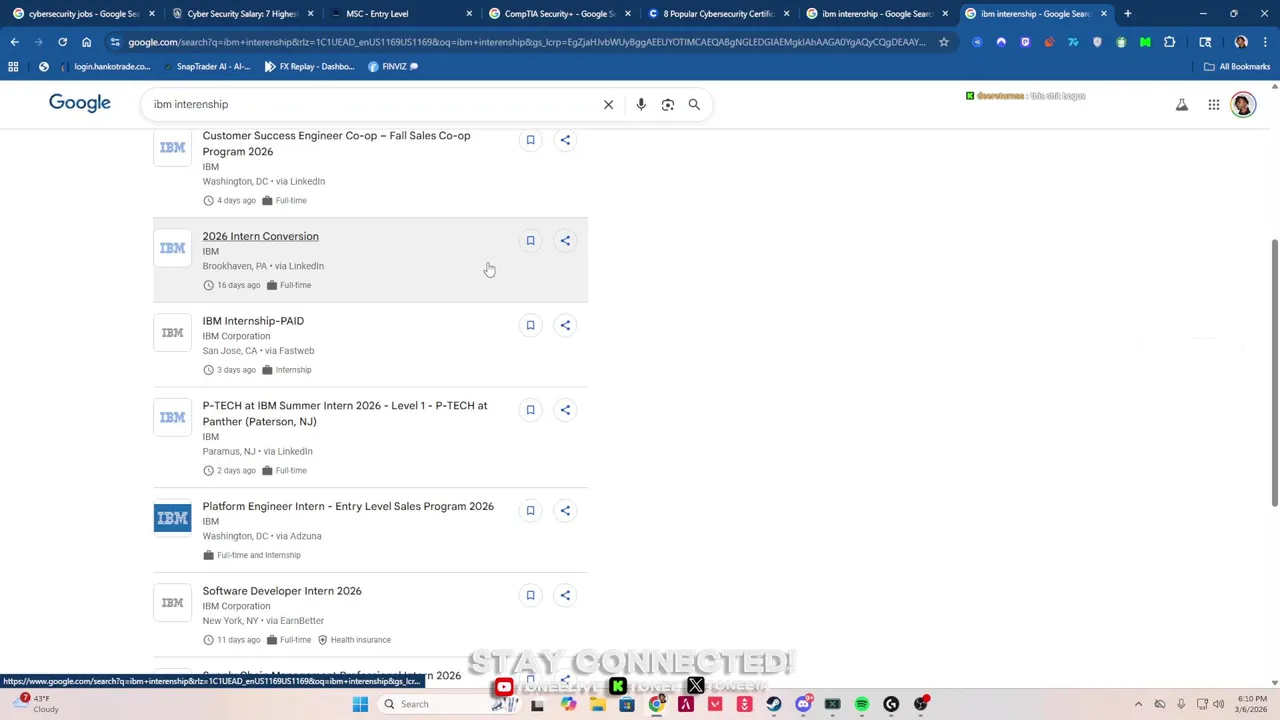Image resolution: width=1280 pixels, height=720 pixels.
Task: Open the Google apps grid
Action: click(x=1213, y=105)
